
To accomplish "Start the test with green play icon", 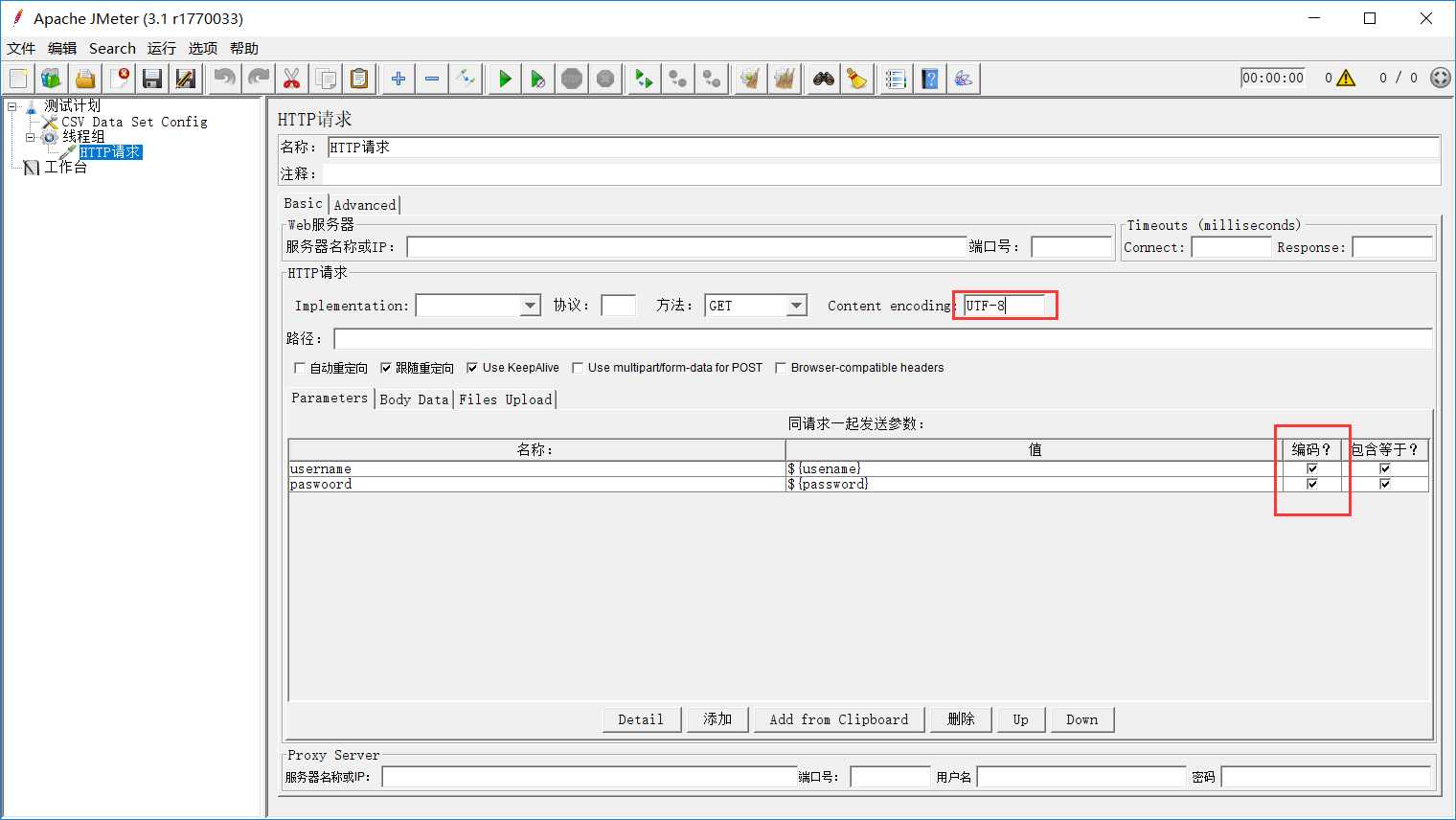I will [x=505, y=79].
